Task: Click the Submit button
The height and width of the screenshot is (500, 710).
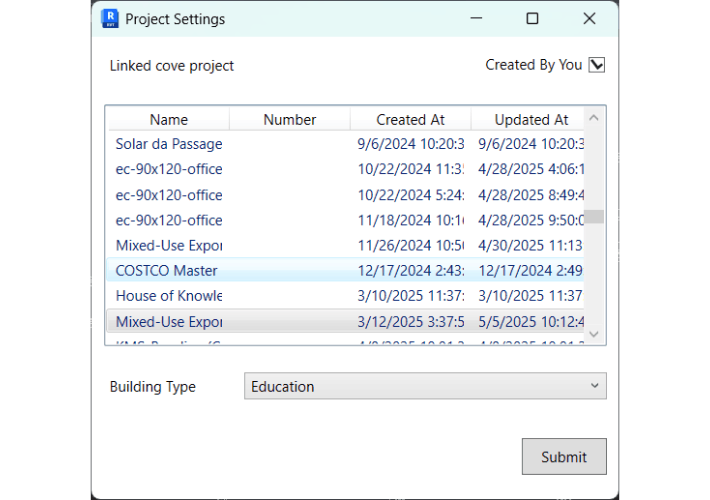Action: point(564,457)
